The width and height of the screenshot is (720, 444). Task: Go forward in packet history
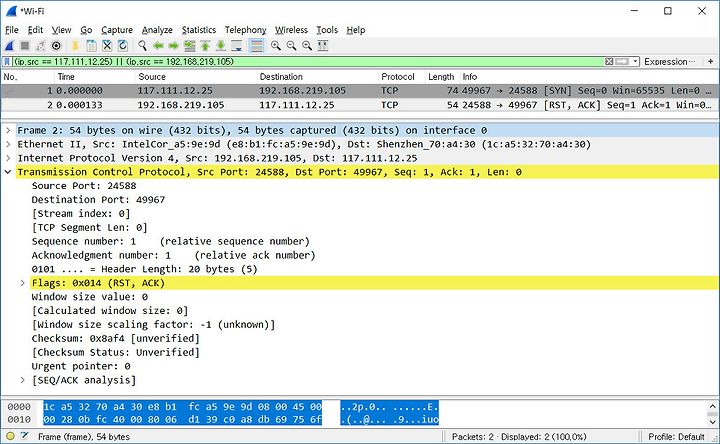(174, 45)
